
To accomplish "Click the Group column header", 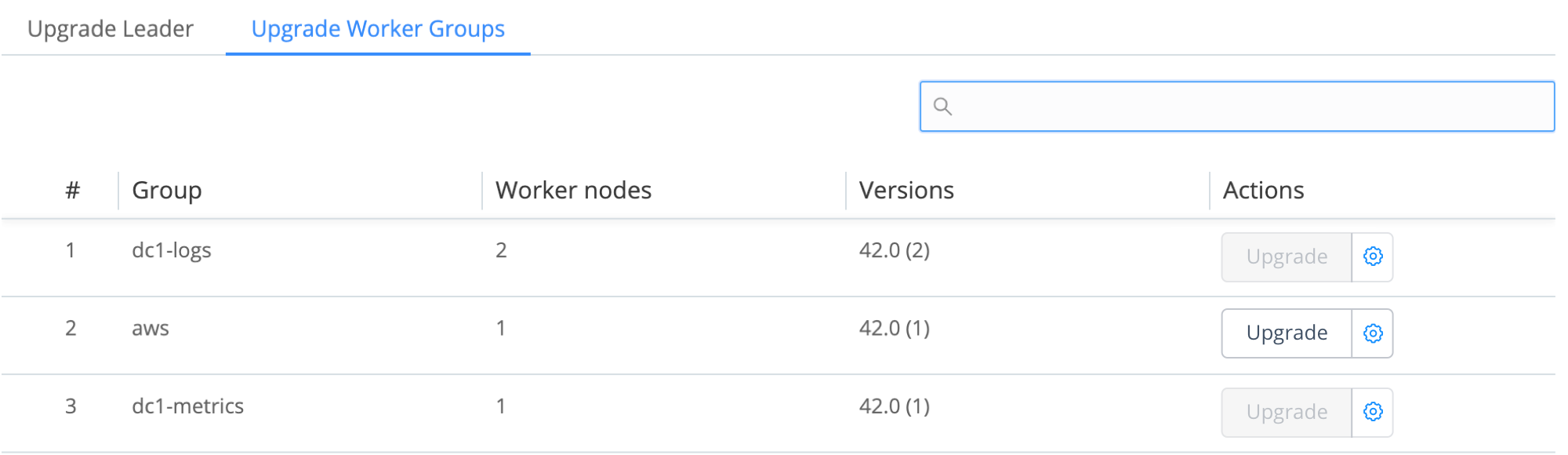I will (166, 190).
